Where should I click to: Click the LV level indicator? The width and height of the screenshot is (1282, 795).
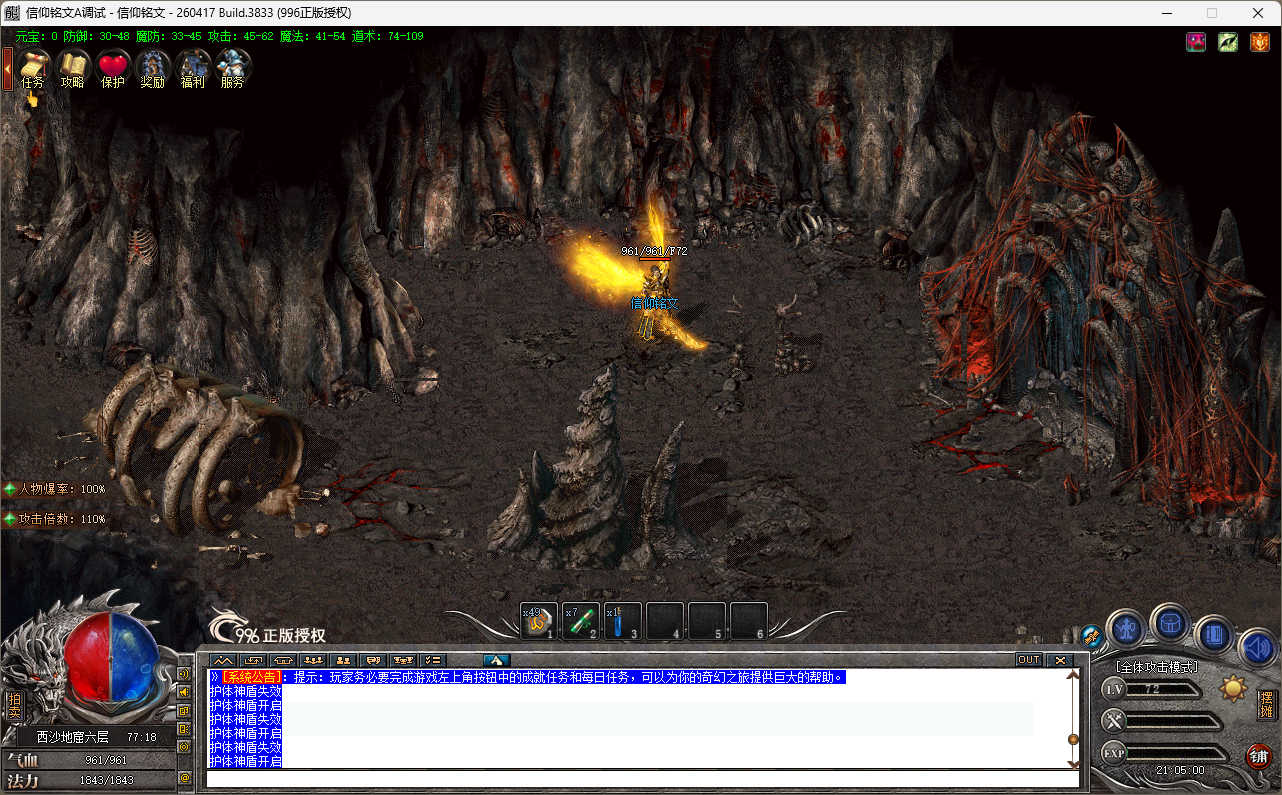coord(1114,690)
